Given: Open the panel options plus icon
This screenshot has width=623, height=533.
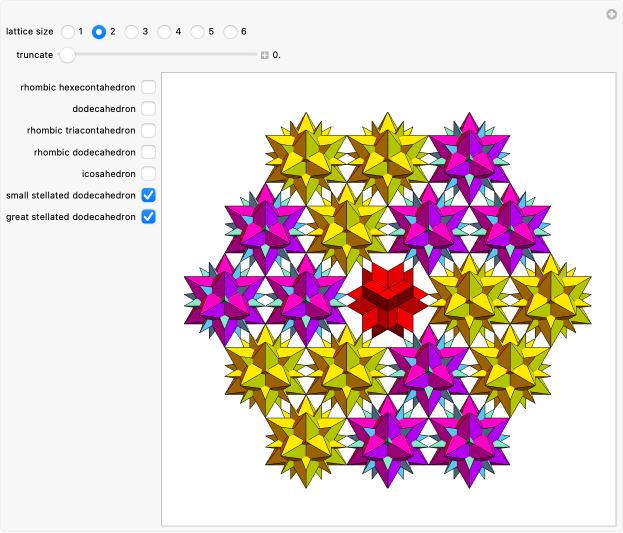Looking at the screenshot, I should click(611, 13).
